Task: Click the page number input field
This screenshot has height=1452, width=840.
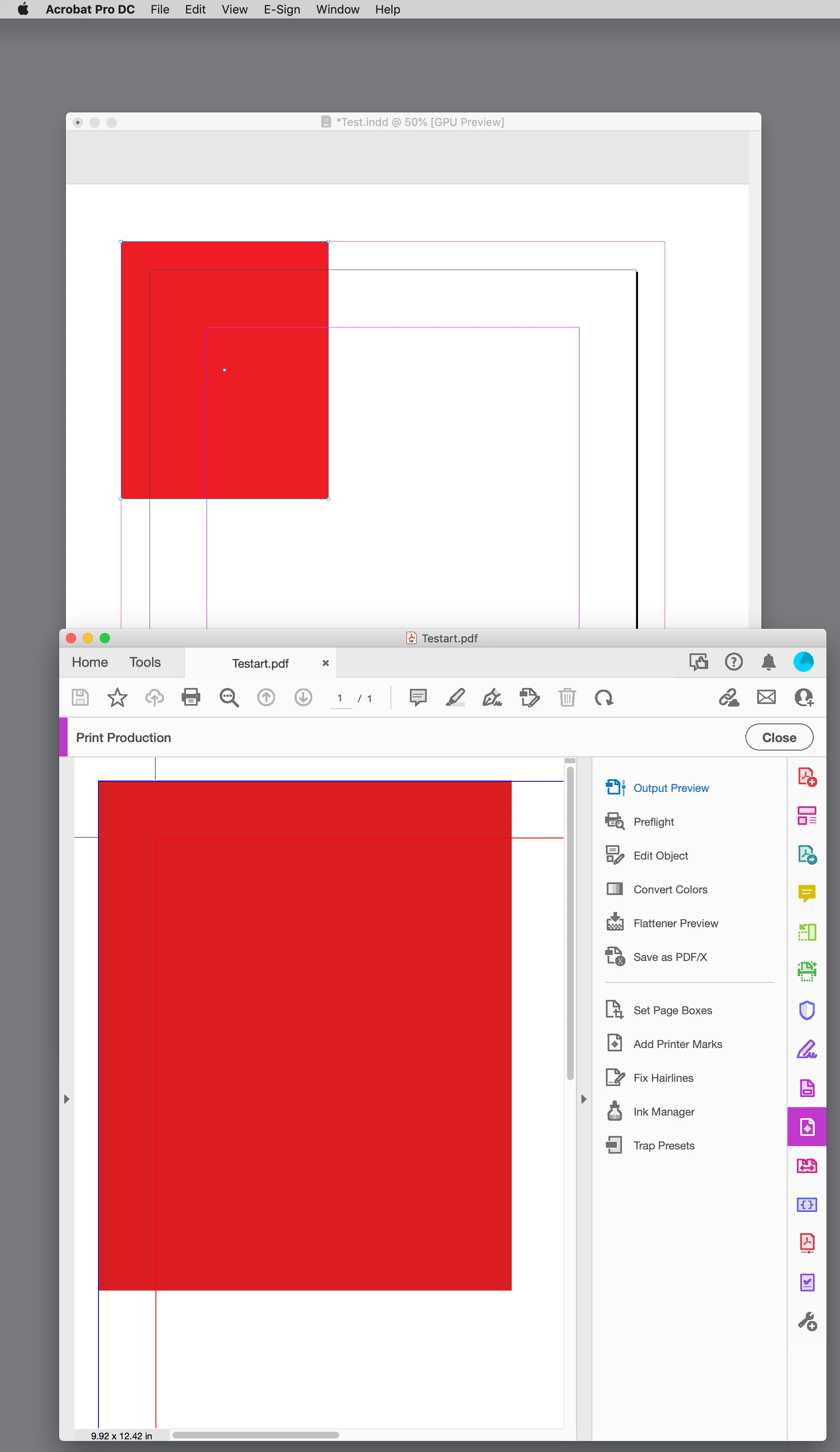Action: coord(340,698)
